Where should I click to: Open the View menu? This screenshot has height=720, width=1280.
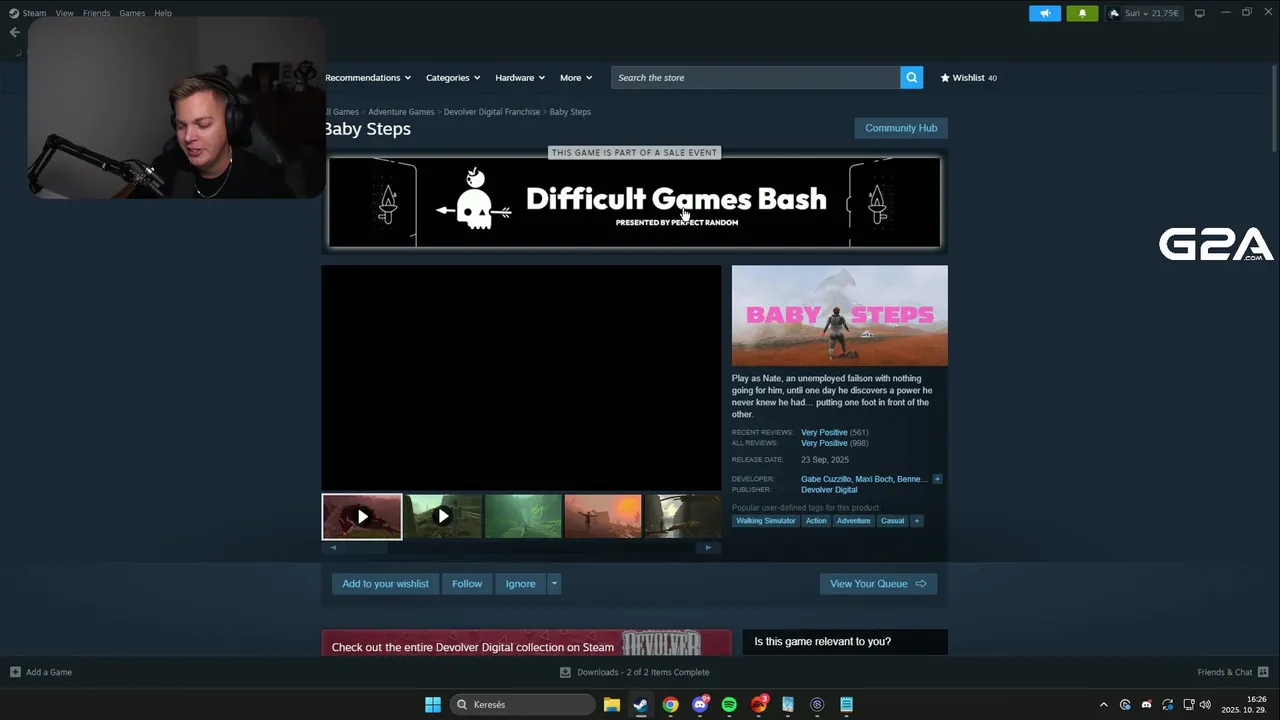pos(65,13)
